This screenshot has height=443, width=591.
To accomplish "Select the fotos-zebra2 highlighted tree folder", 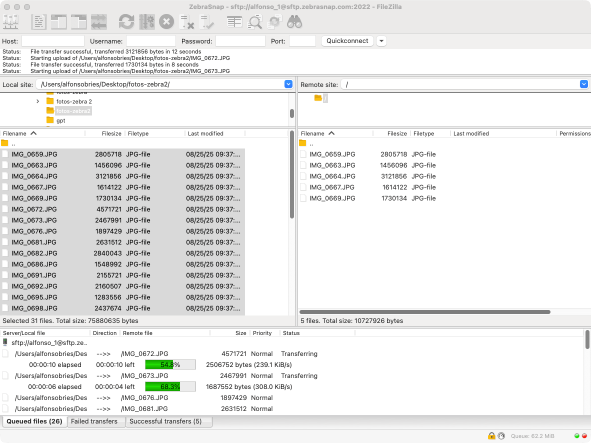I will tap(73, 111).
